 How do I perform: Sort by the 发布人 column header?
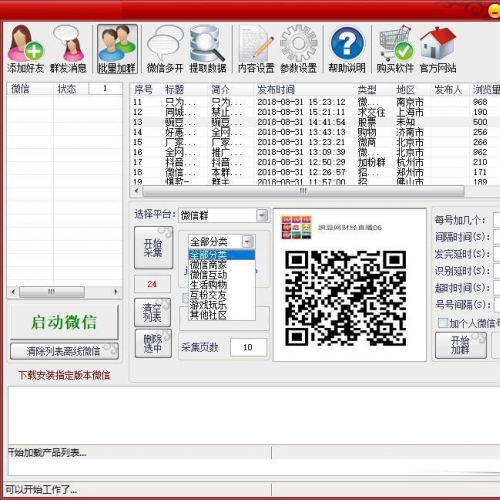click(x=450, y=89)
